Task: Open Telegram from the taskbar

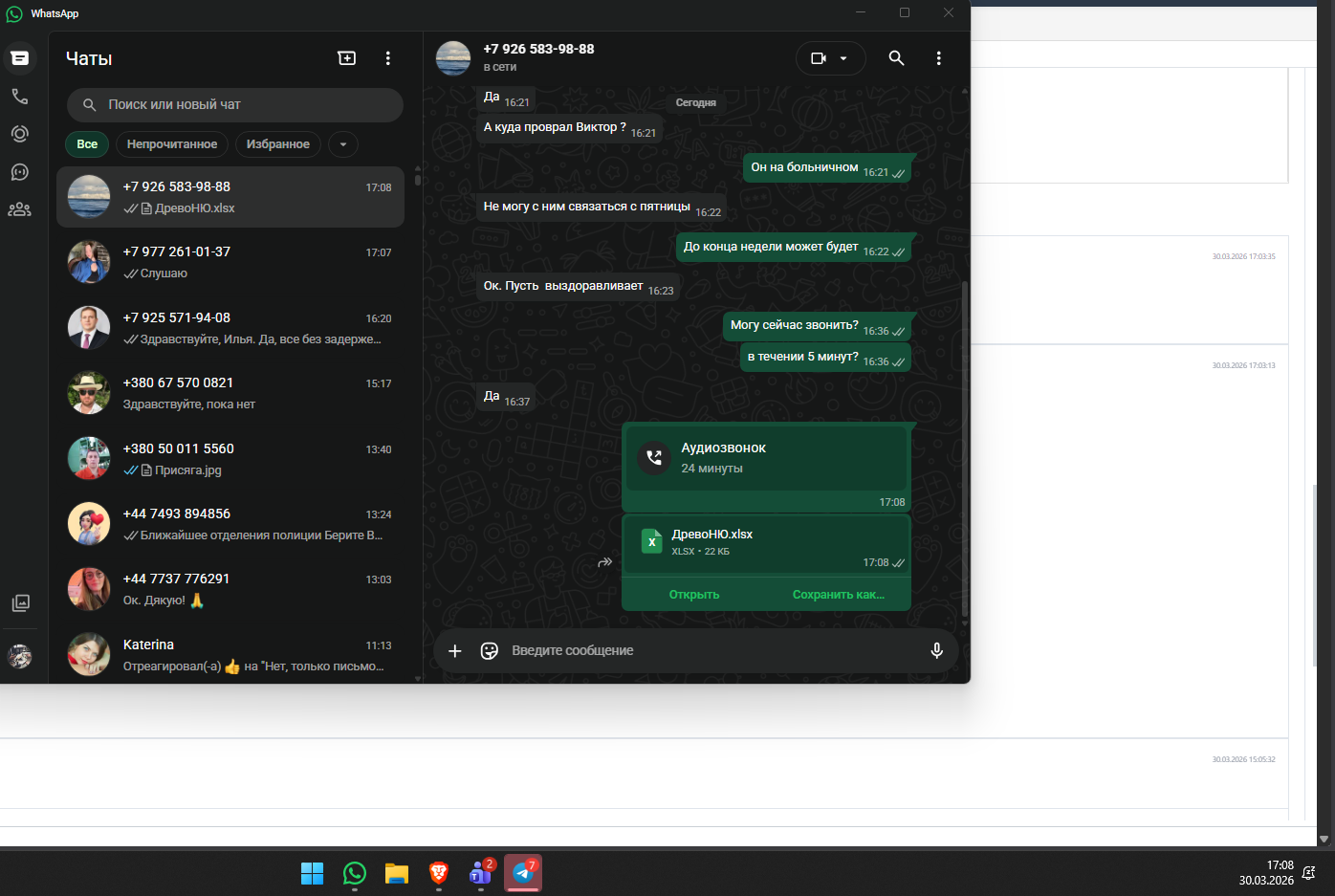Action: tap(523, 873)
